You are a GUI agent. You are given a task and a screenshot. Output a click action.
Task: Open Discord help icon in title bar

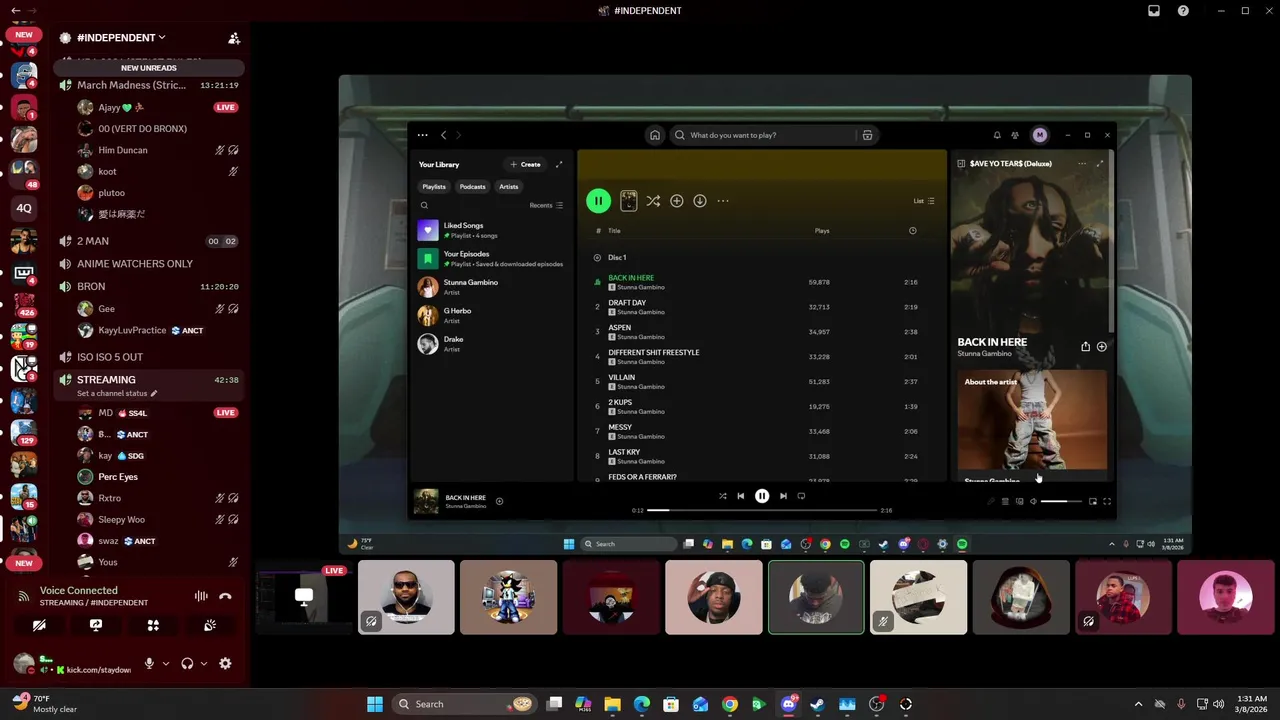coord(1183,11)
